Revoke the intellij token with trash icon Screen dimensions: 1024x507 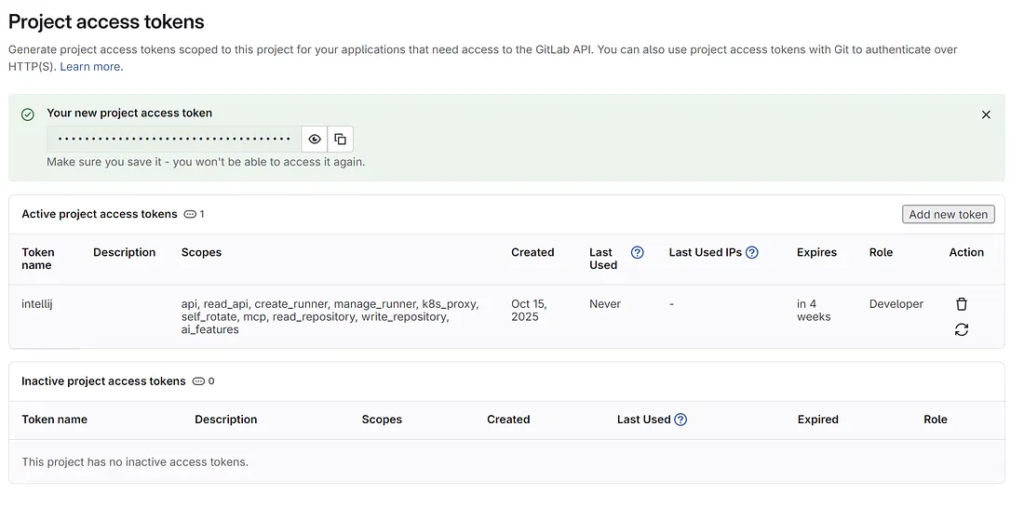pos(961,304)
